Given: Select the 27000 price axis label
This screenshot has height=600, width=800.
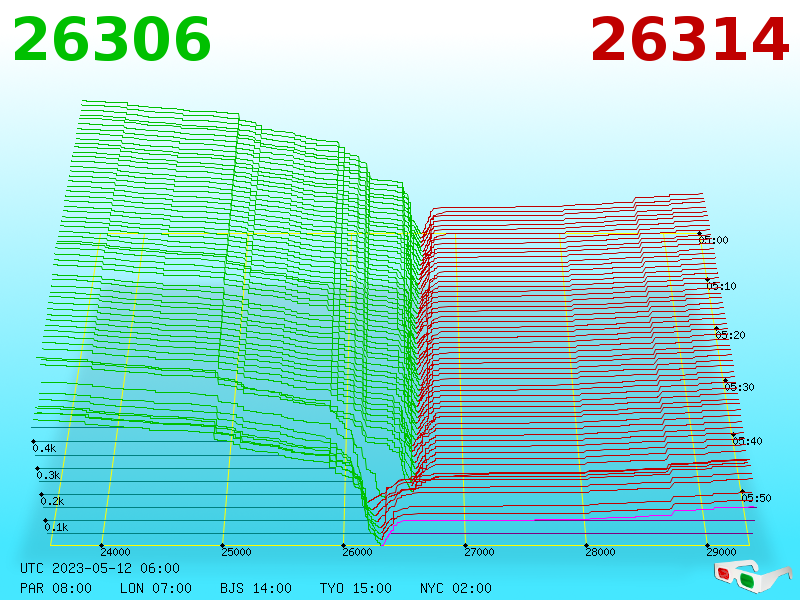Looking at the screenshot, I should point(479,552).
